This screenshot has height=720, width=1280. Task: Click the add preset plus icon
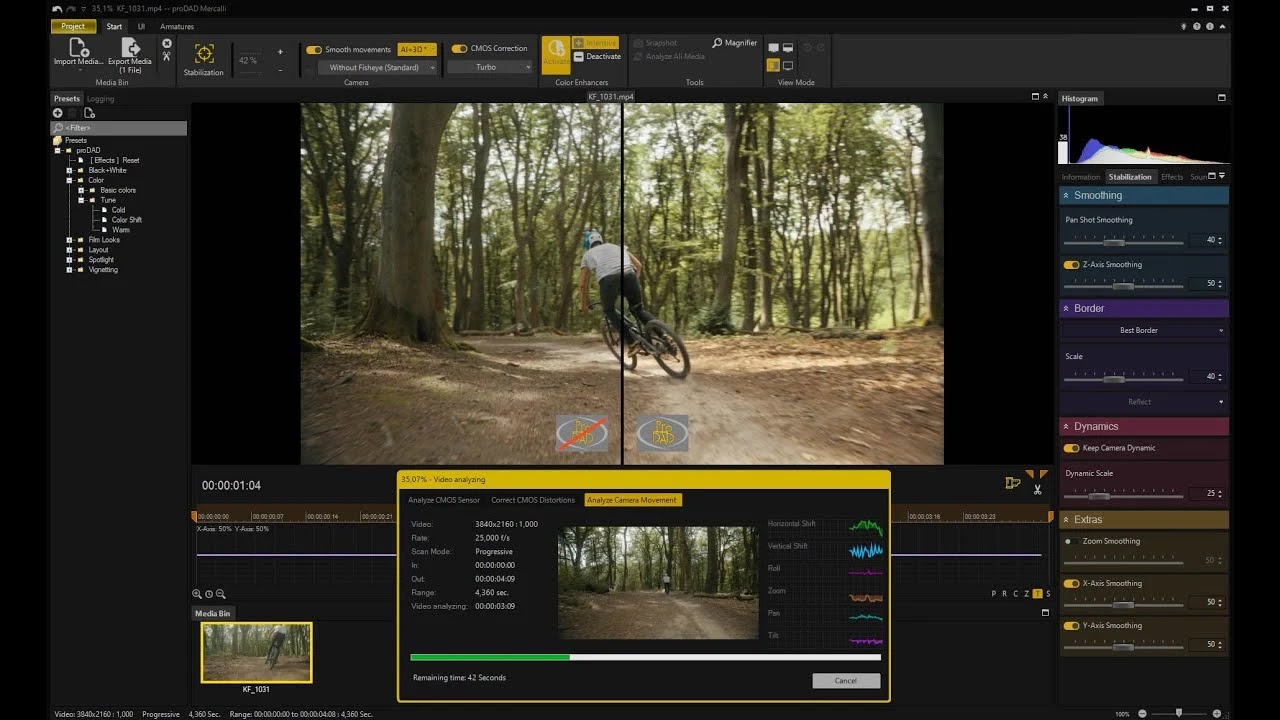click(x=57, y=113)
